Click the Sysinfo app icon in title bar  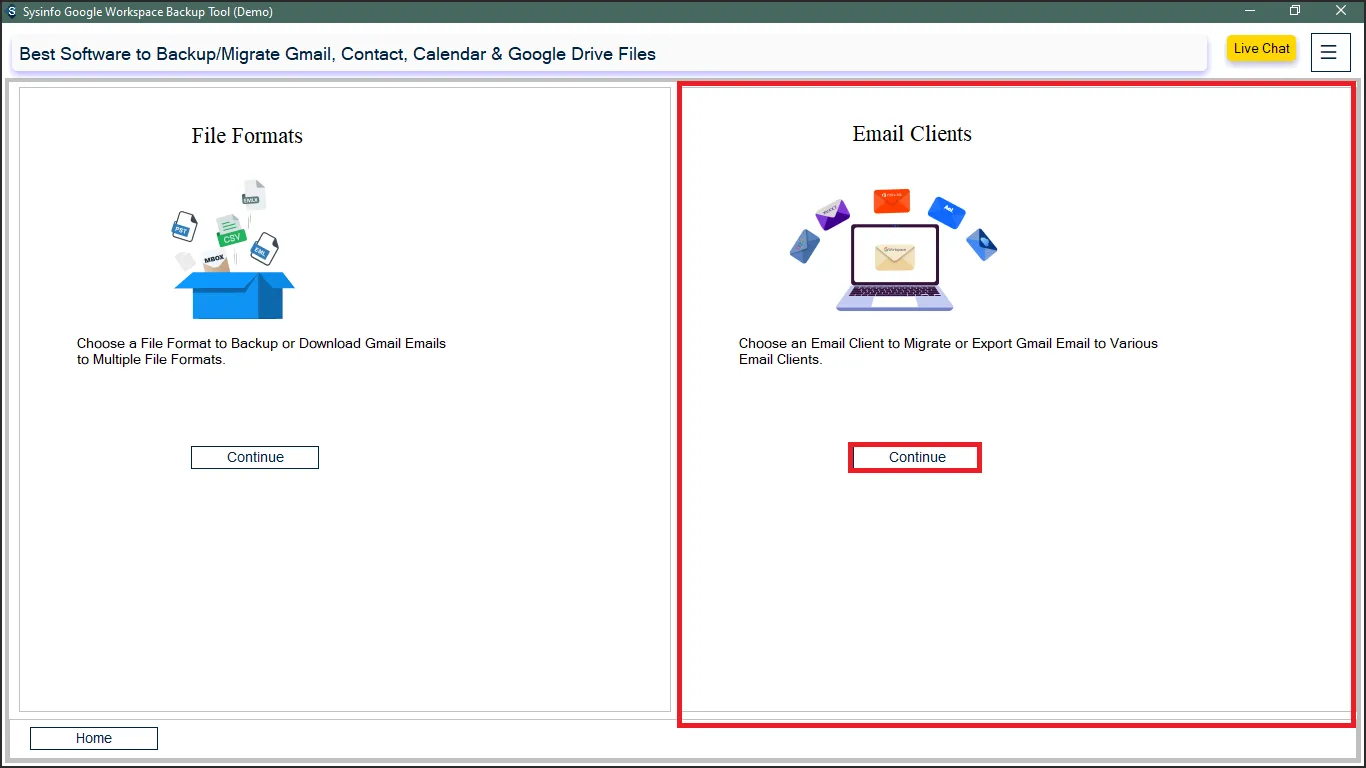coord(11,12)
